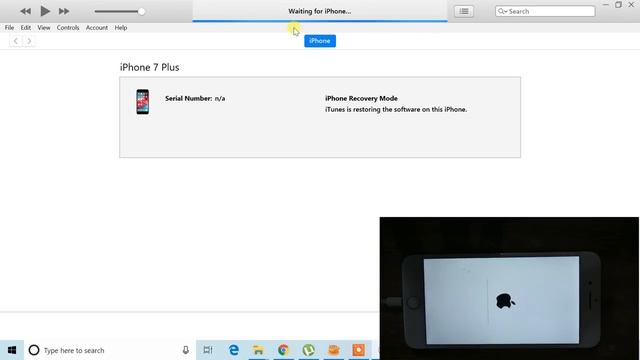Restore down the iTunes window
The image size is (640, 360).
coord(618,5)
